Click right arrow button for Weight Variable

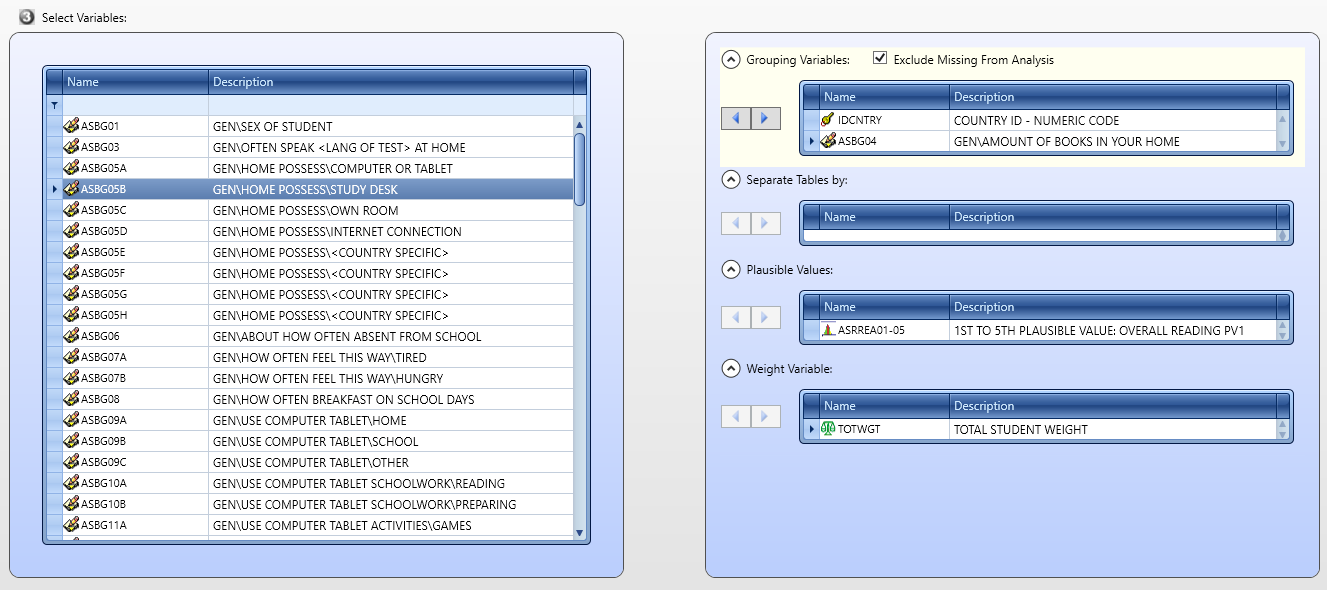pos(766,416)
